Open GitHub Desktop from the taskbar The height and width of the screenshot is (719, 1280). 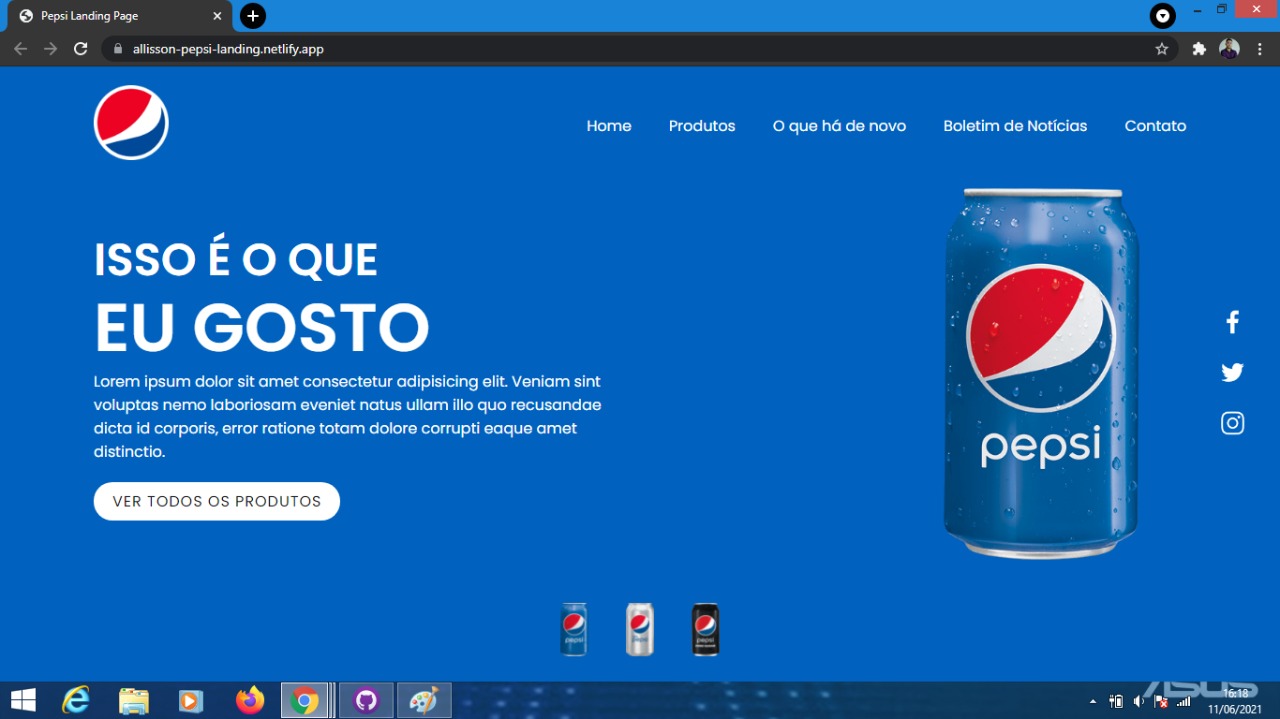coord(366,700)
